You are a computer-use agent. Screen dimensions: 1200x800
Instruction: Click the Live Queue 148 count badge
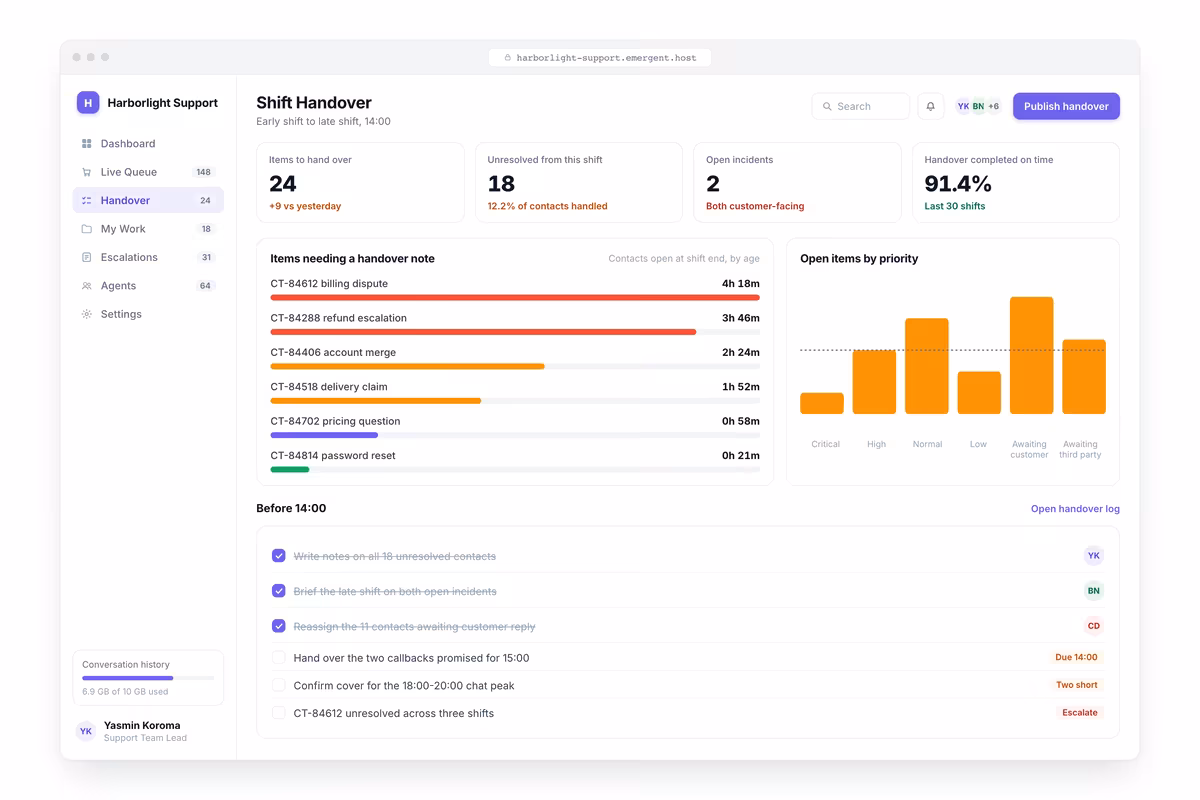point(204,172)
